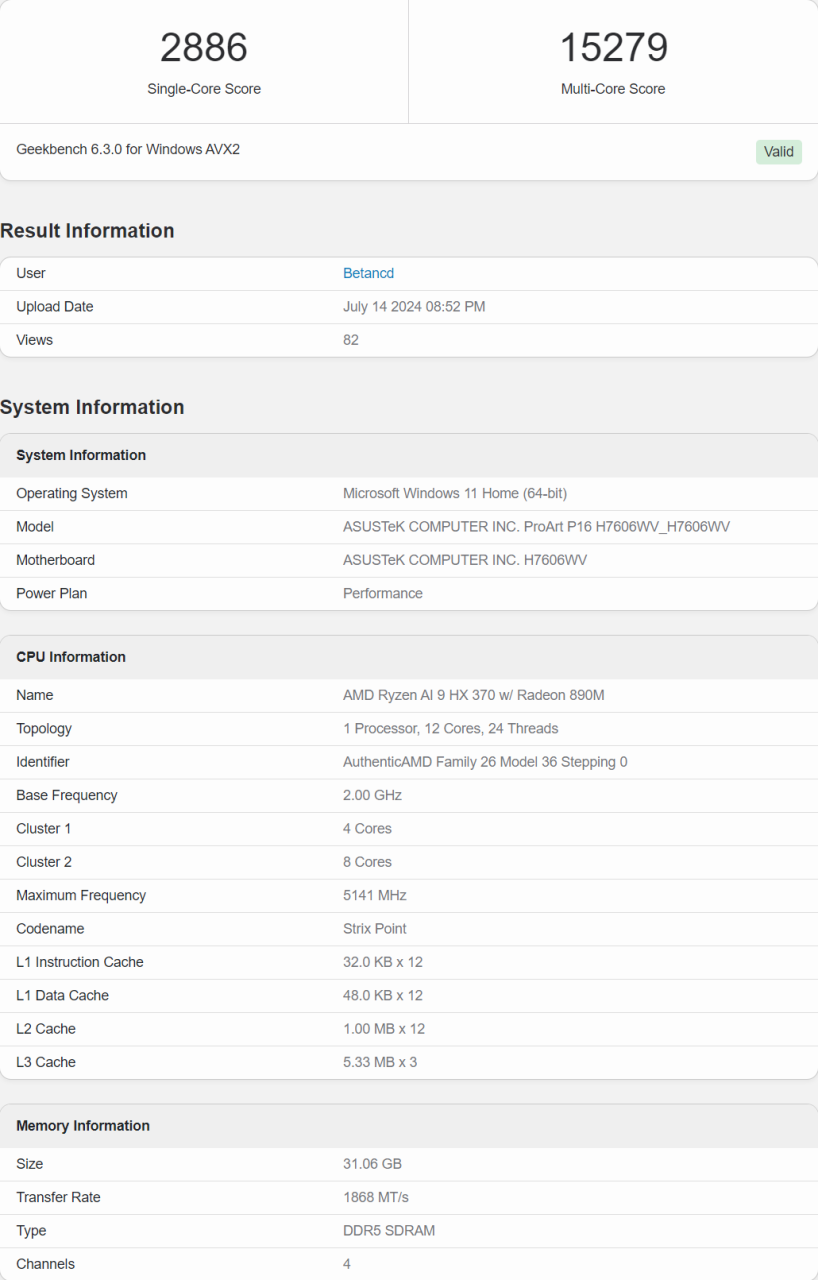Select the AuthenticAMD Family 26 identifier value
Screen dimensions: 818x1280
(x=485, y=762)
